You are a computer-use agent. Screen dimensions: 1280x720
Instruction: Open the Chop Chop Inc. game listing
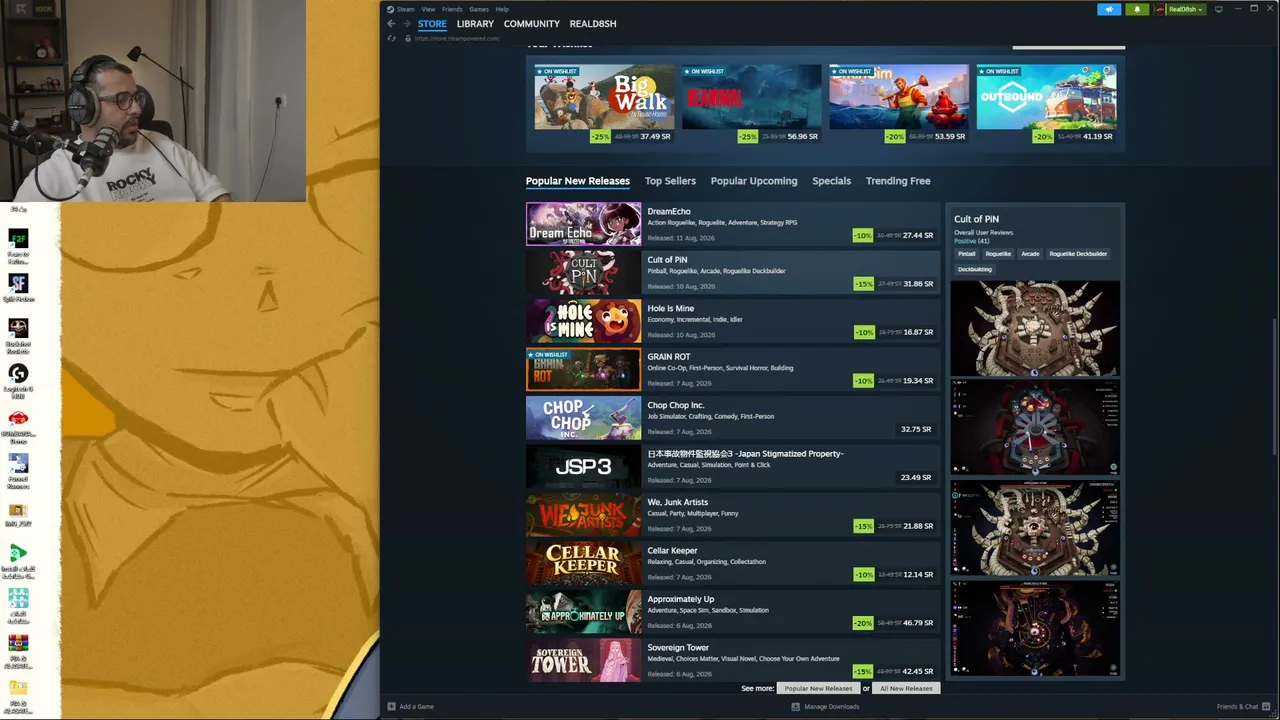point(733,417)
